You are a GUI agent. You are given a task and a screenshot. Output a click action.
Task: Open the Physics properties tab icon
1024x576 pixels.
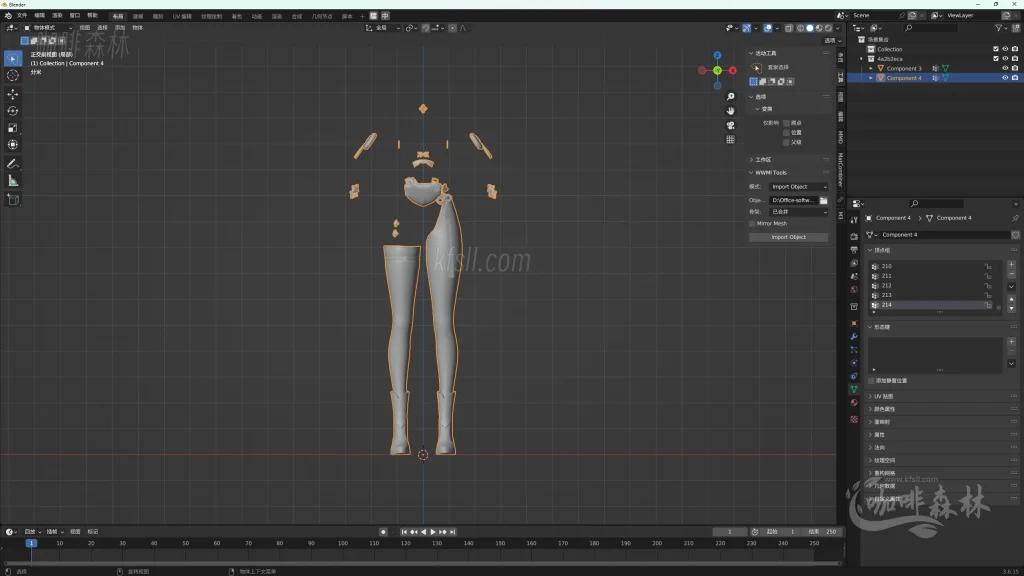coord(854,363)
